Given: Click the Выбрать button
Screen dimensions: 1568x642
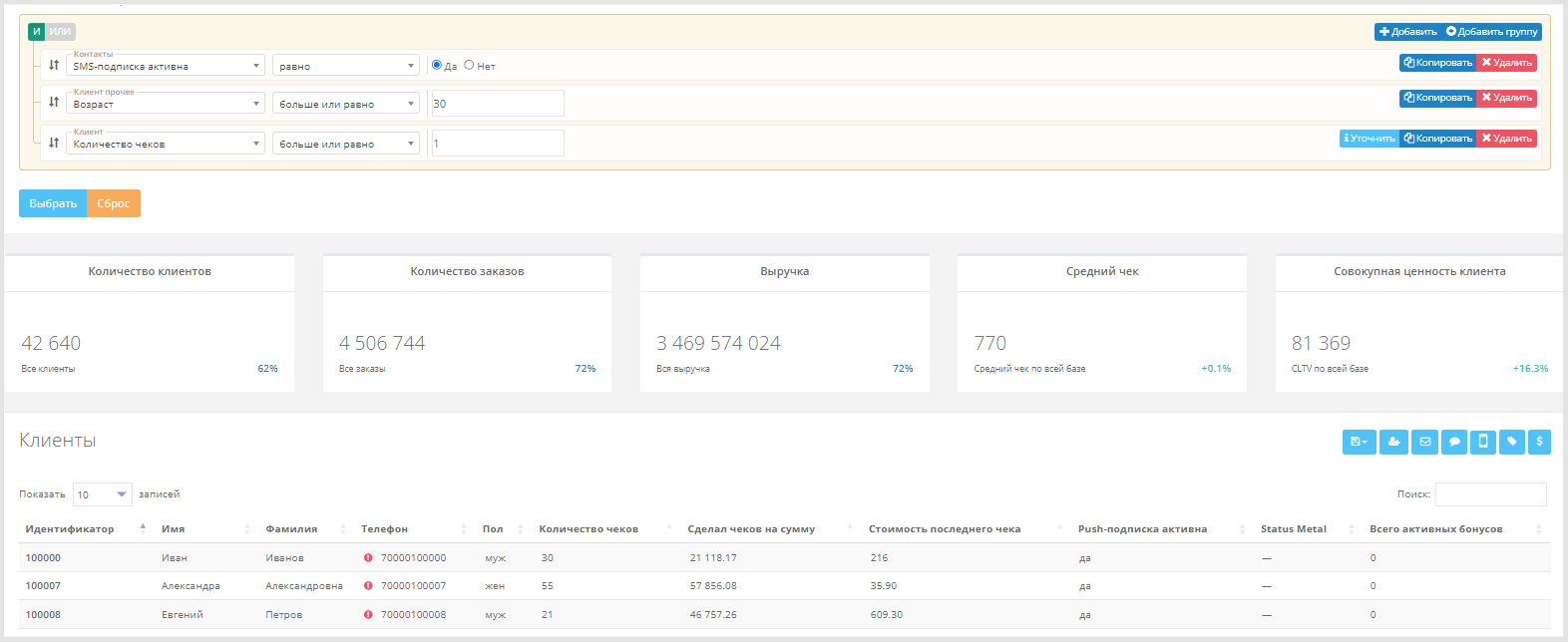Looking at the screenshot, I should click(x=53, y=203).
